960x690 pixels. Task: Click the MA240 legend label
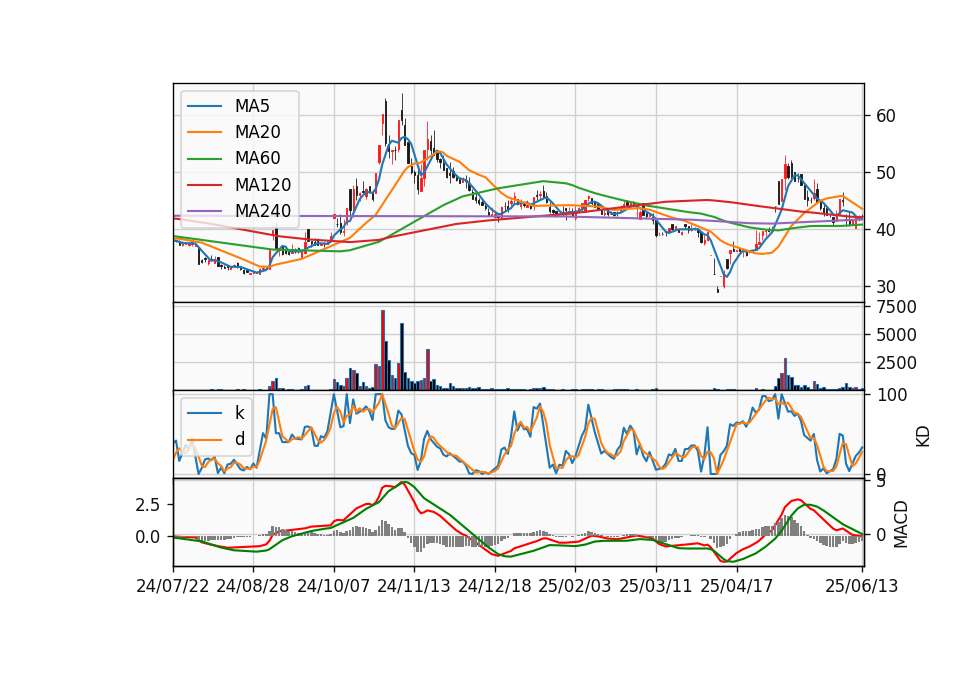click(x=263, y=211)
